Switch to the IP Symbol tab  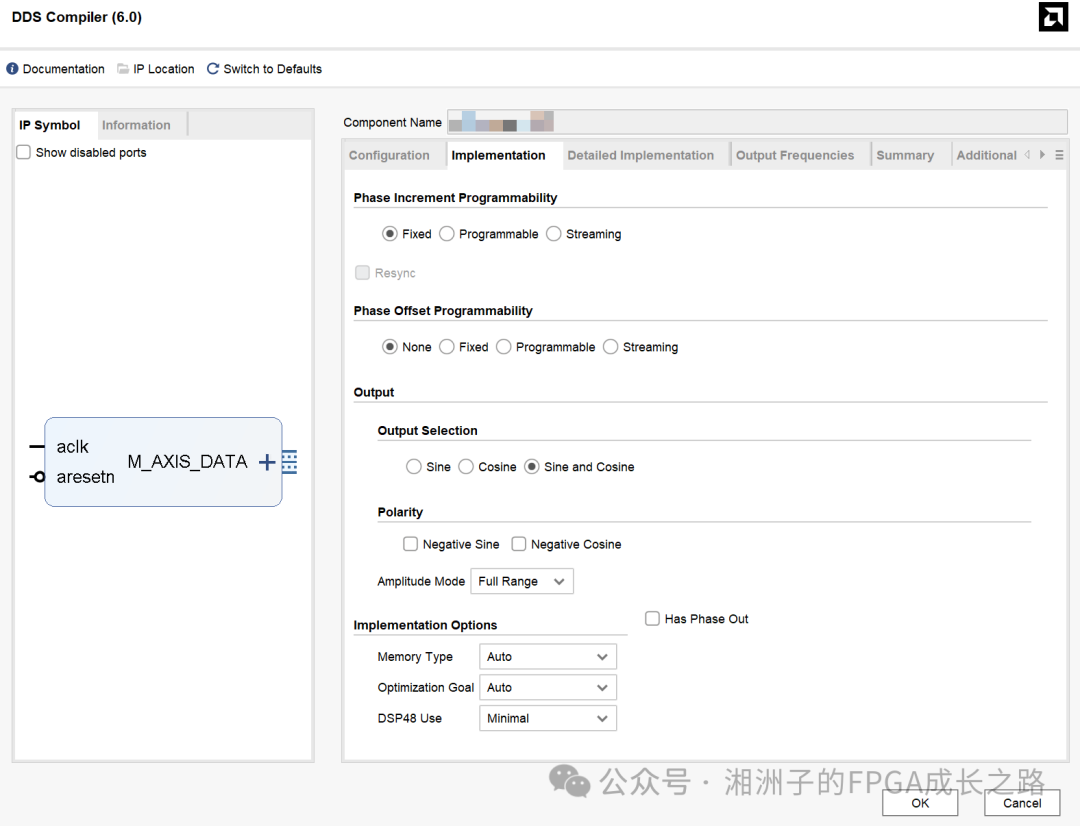(x=50, y=125)
